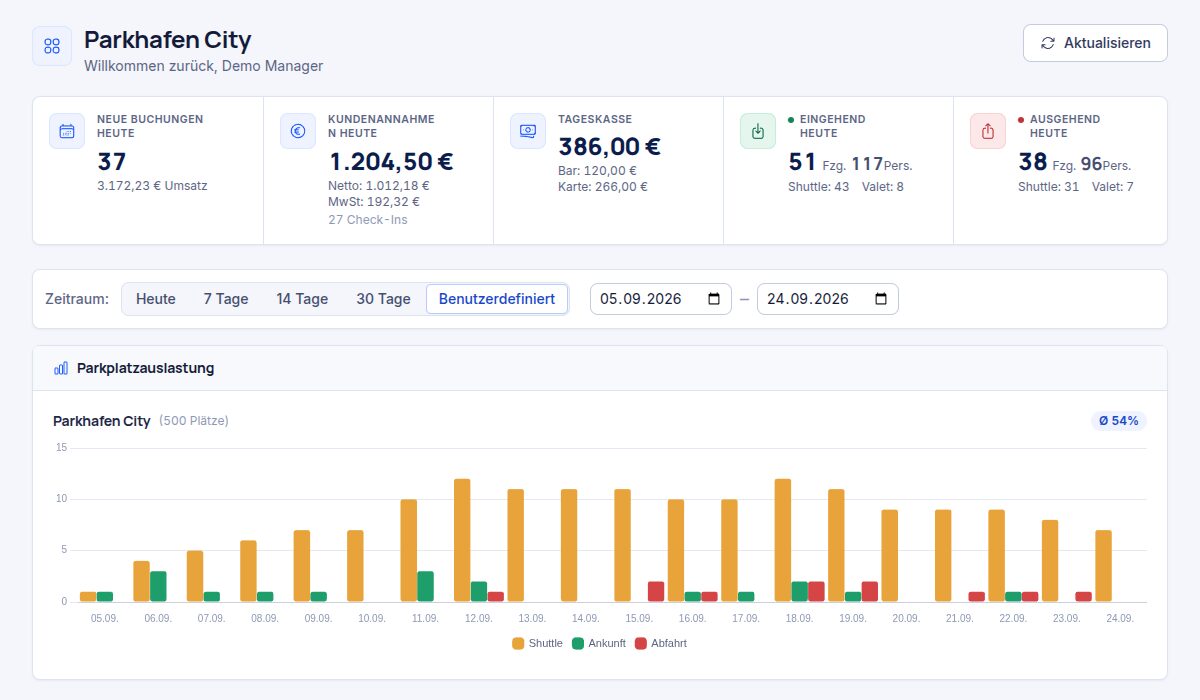Click the Abfahrt bar for 23.09.
The image size is (1200, 700).
[1083, 597]
